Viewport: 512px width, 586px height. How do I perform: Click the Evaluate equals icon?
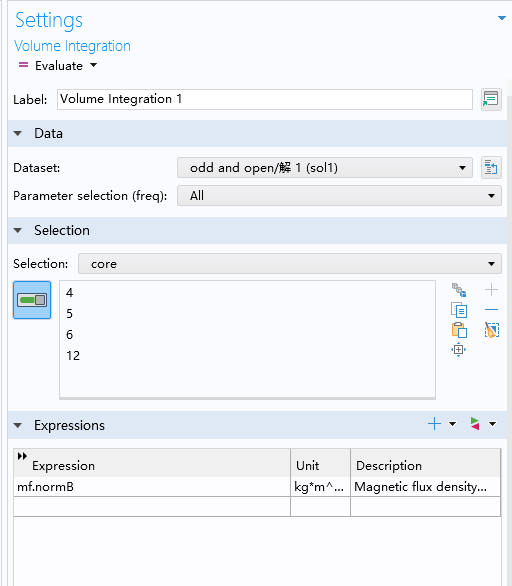[23, 65]
